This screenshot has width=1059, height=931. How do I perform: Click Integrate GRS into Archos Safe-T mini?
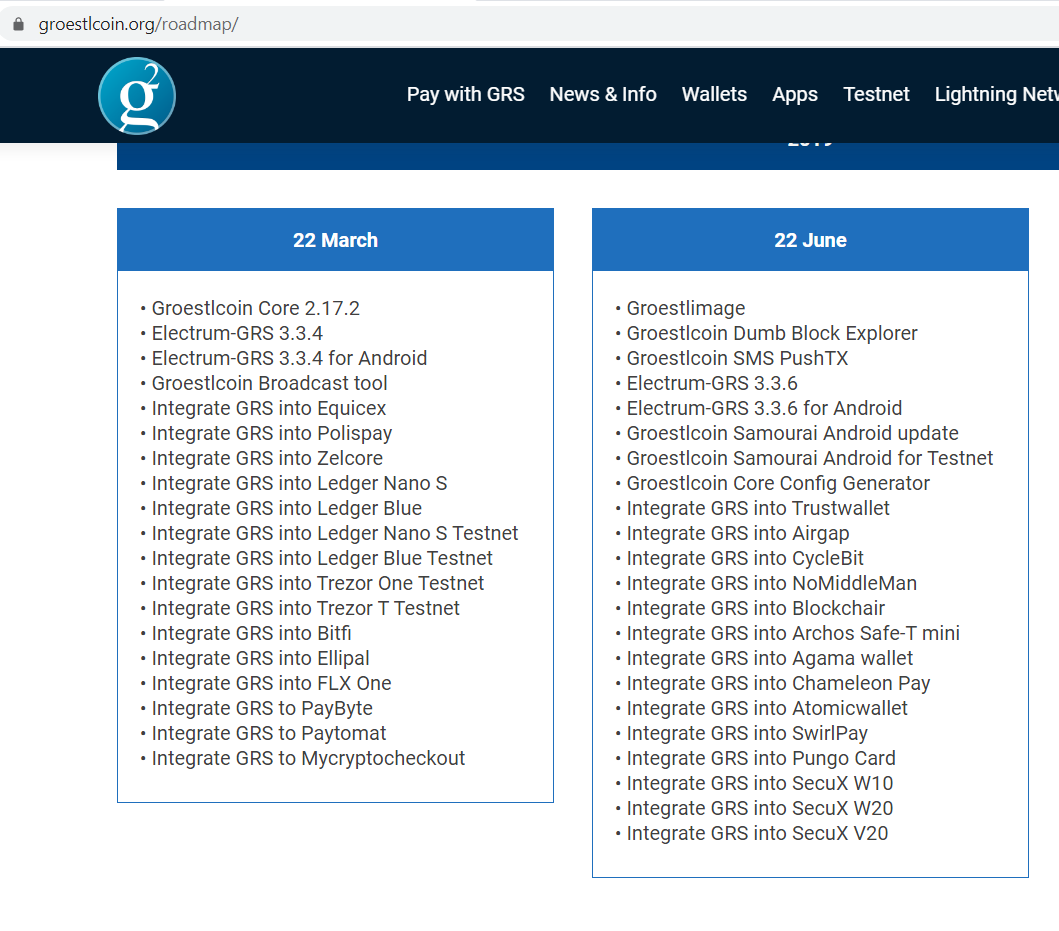coord(793,633)
